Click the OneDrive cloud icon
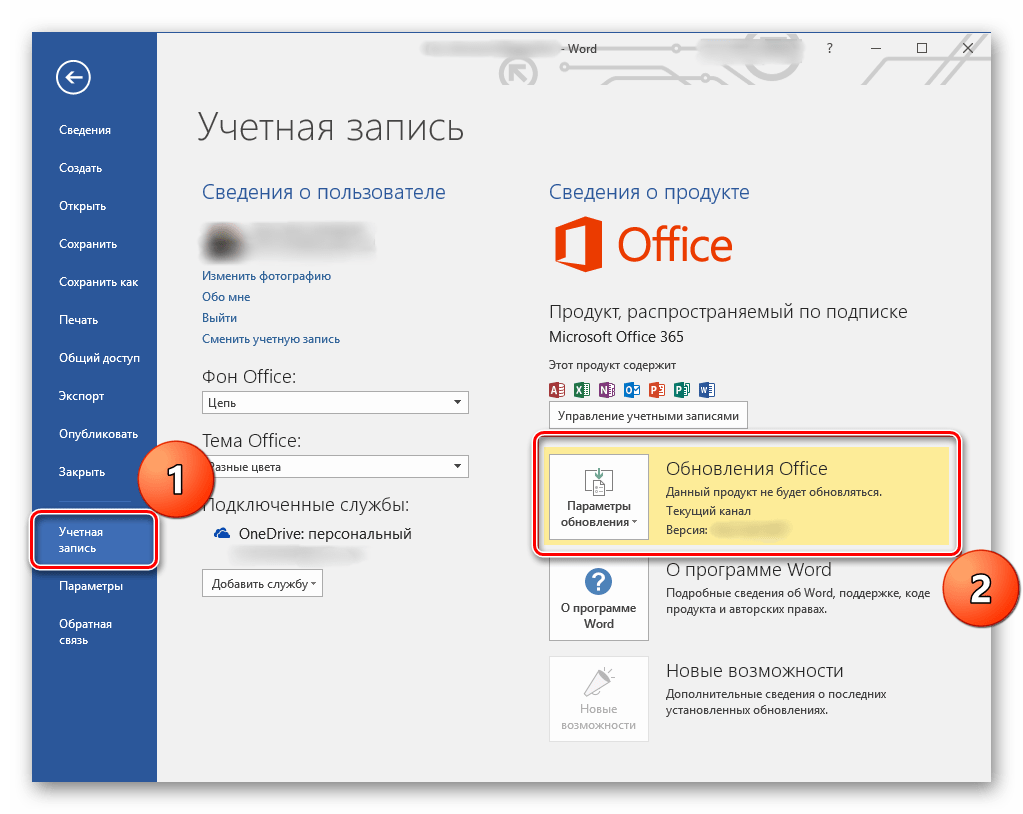The image size is (1023, 814). (x=222, y=534)
